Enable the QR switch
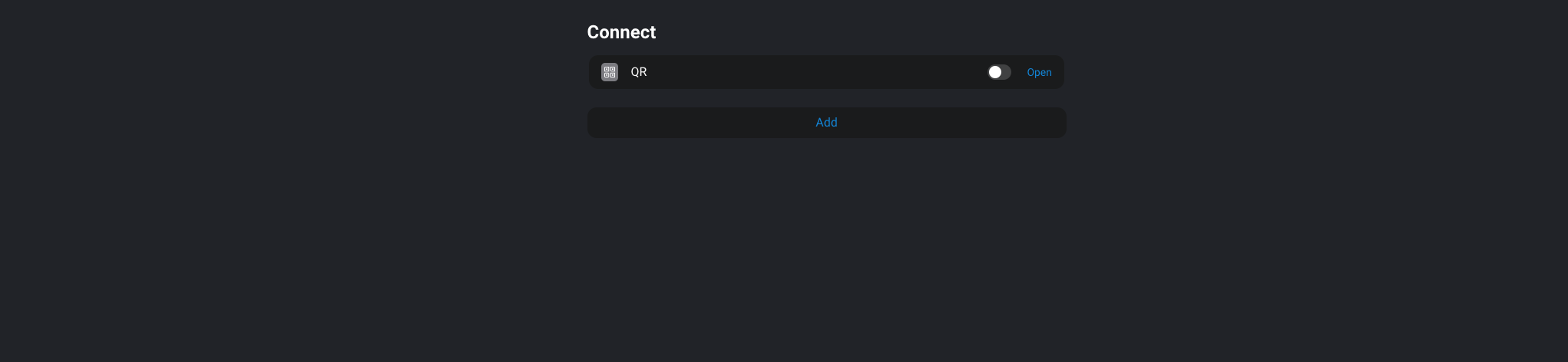Image resolution: width=1568 pixels, height=362 pixels. tap(999, 72)
